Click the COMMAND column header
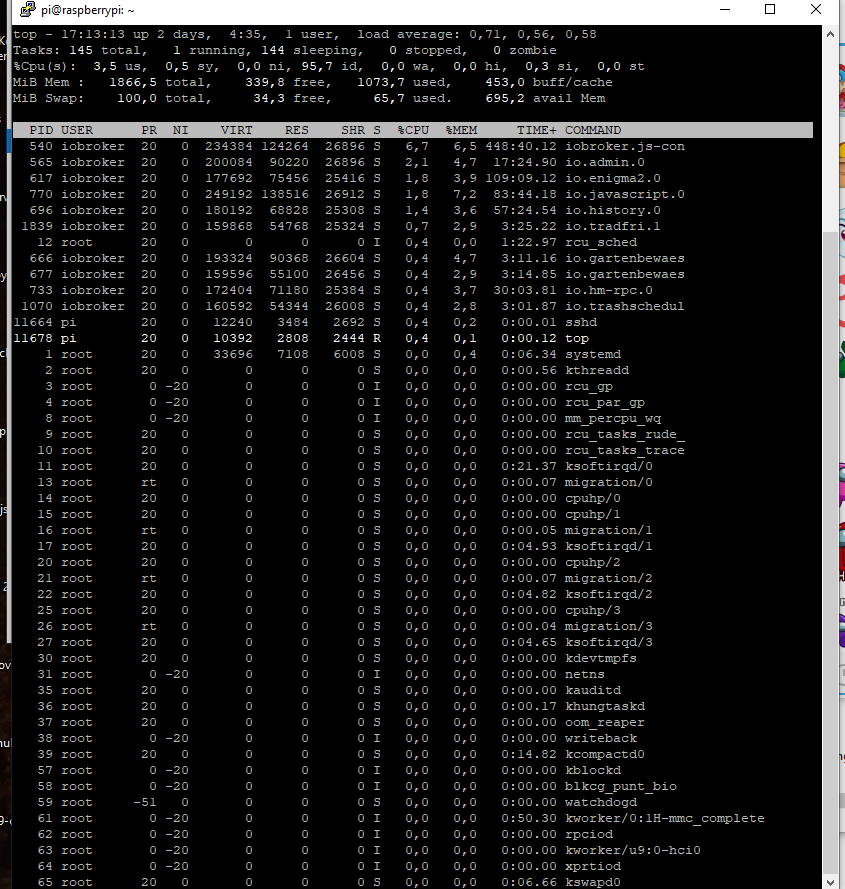 (x=593, y=130)
